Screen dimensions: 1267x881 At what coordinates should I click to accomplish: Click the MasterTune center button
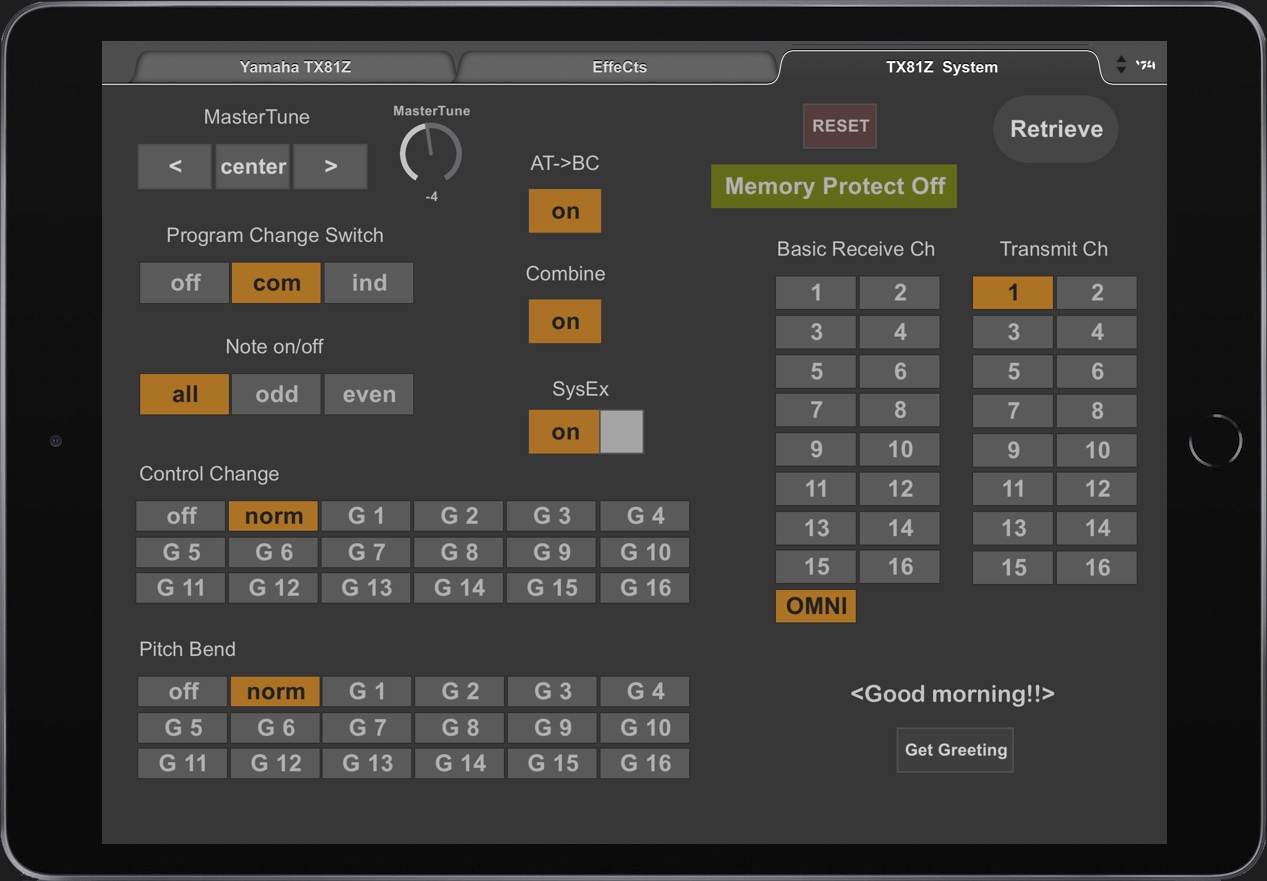[x=253, y=166]
